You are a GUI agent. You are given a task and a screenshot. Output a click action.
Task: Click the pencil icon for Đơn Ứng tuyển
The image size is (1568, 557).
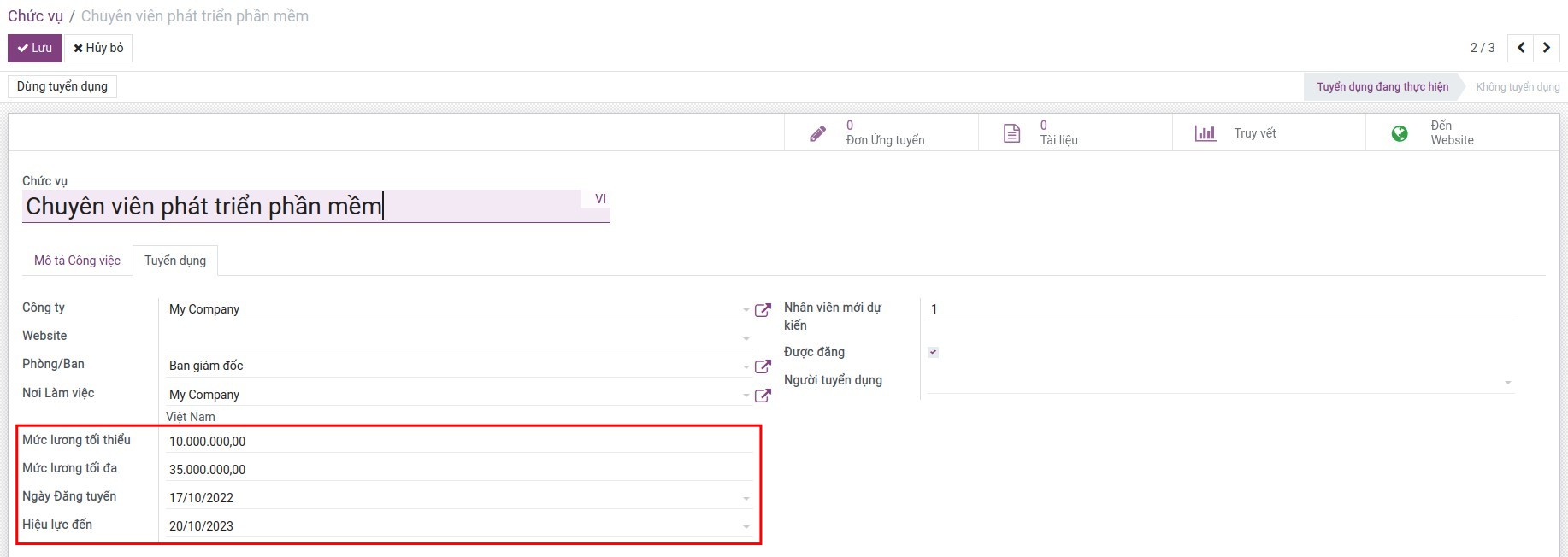tap(817, 133)
